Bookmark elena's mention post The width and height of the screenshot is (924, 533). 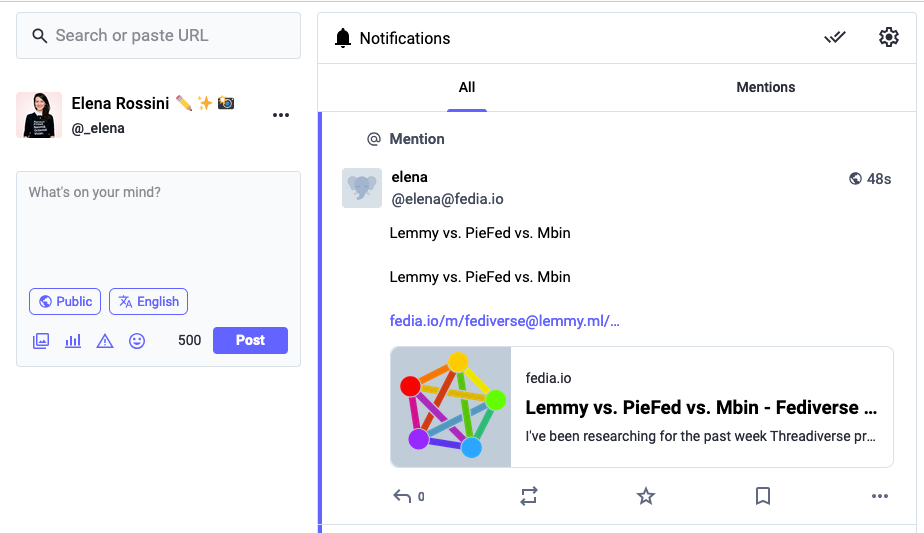click(762, 496)
